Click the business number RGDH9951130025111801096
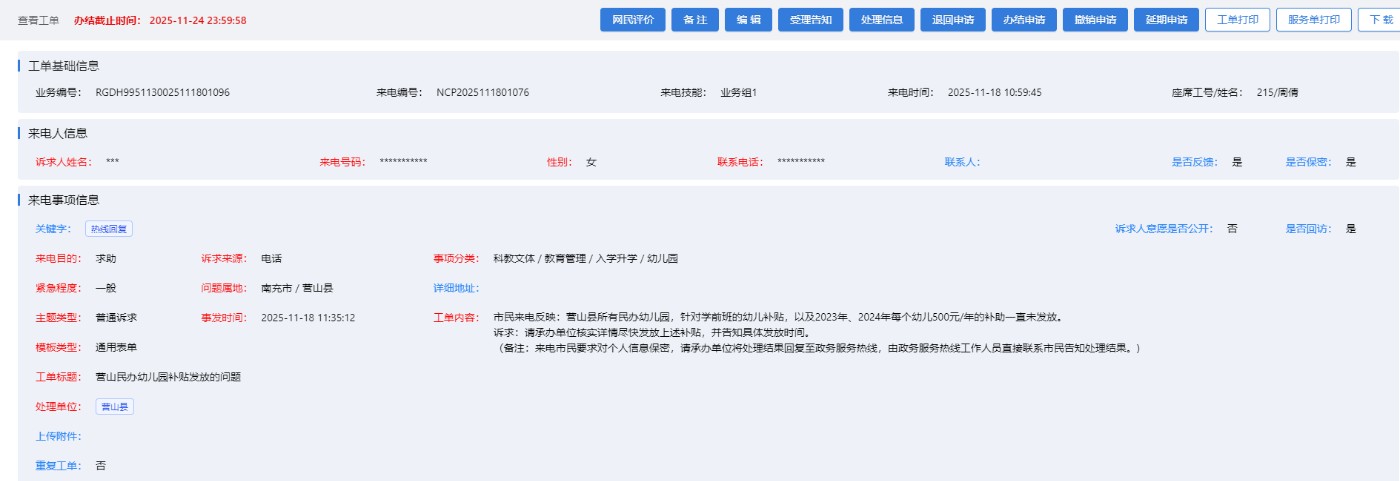This screenshot has height=481, width=1400. (x=163, y=93)
